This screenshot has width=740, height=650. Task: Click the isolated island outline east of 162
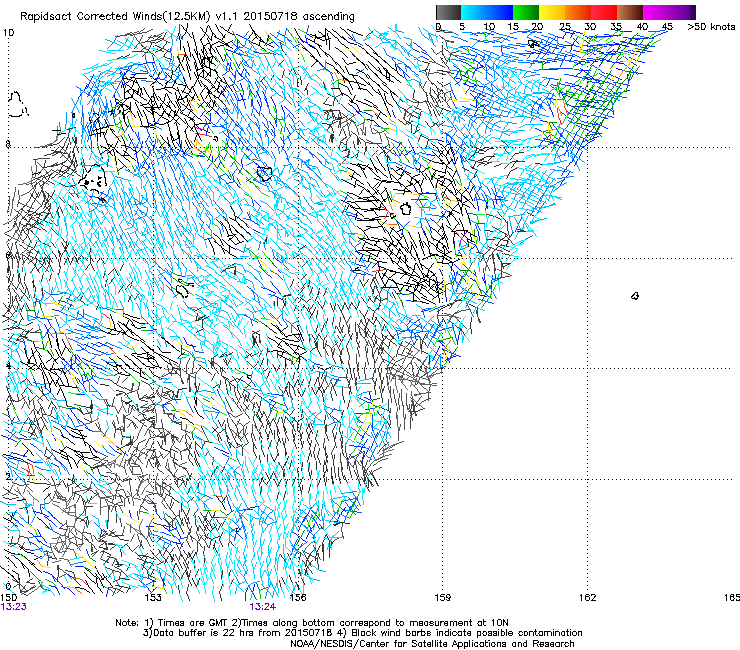(635, 296)
